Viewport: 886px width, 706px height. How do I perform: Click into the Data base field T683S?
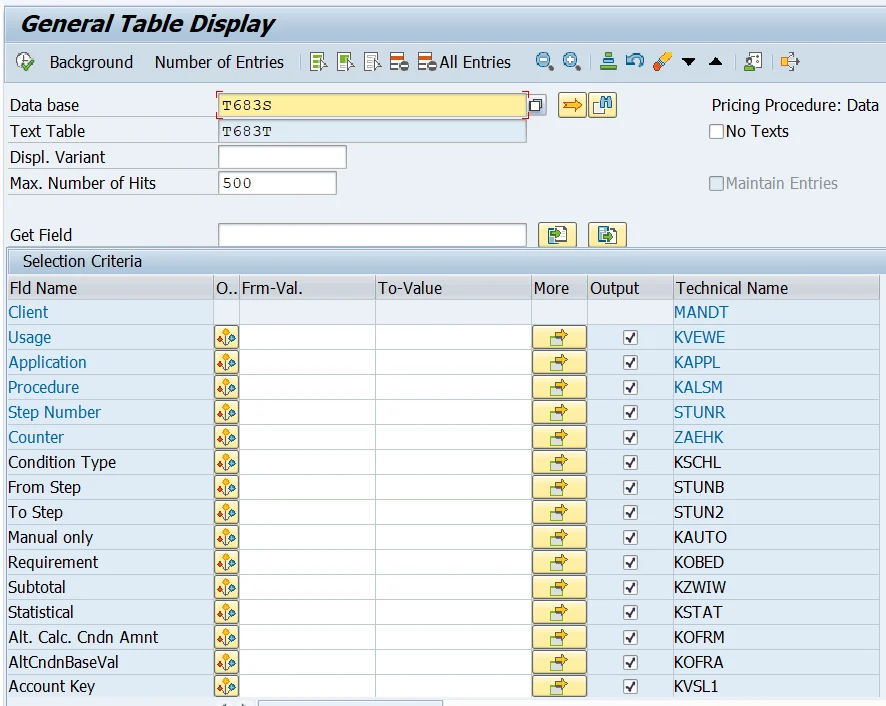pyautogui.click(x=372, y=105)
